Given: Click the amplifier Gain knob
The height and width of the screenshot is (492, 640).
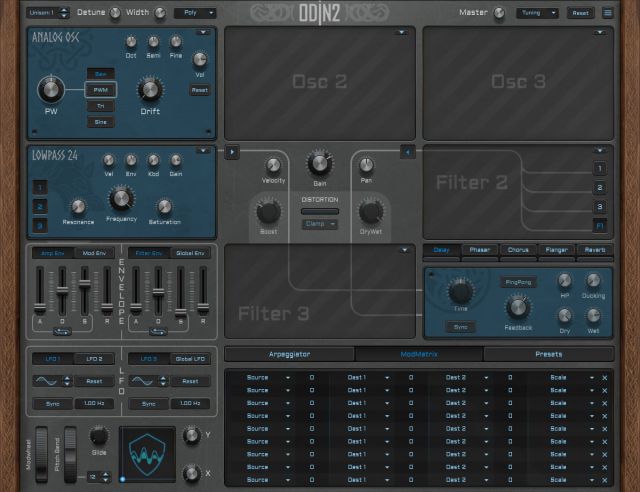Looking at the screenshot, I should 320,163.
